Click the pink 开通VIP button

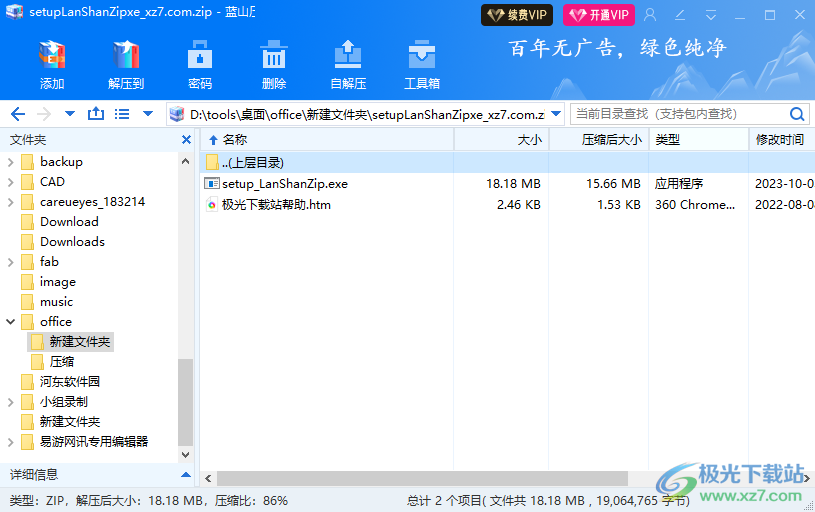(x=599, y=15)
